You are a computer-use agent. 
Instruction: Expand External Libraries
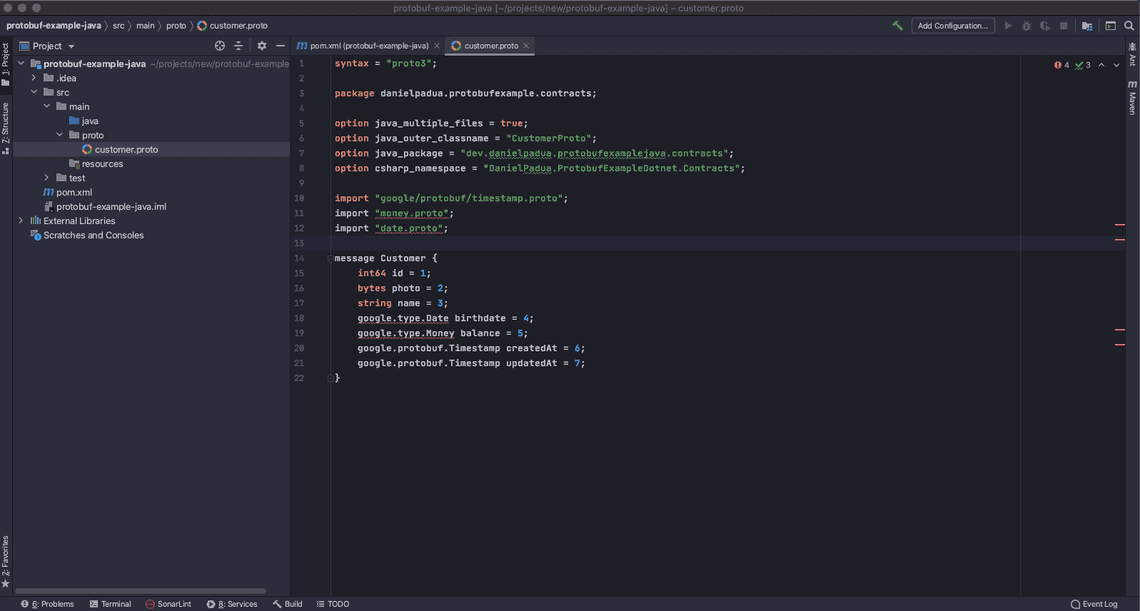point(20,220)
